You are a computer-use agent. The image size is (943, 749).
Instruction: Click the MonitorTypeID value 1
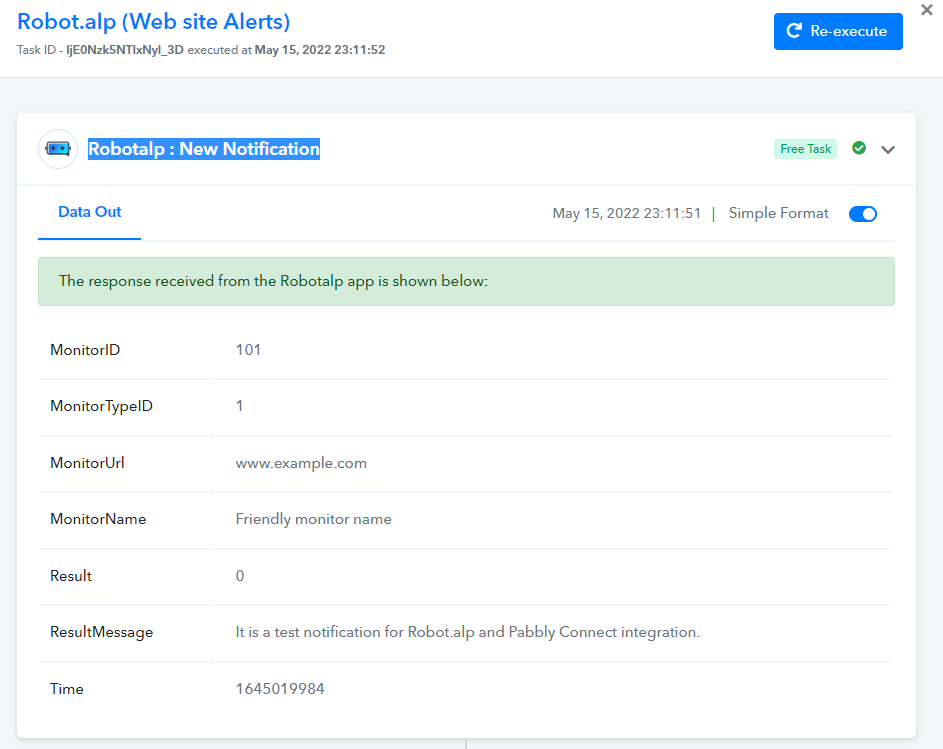point(239,406)
